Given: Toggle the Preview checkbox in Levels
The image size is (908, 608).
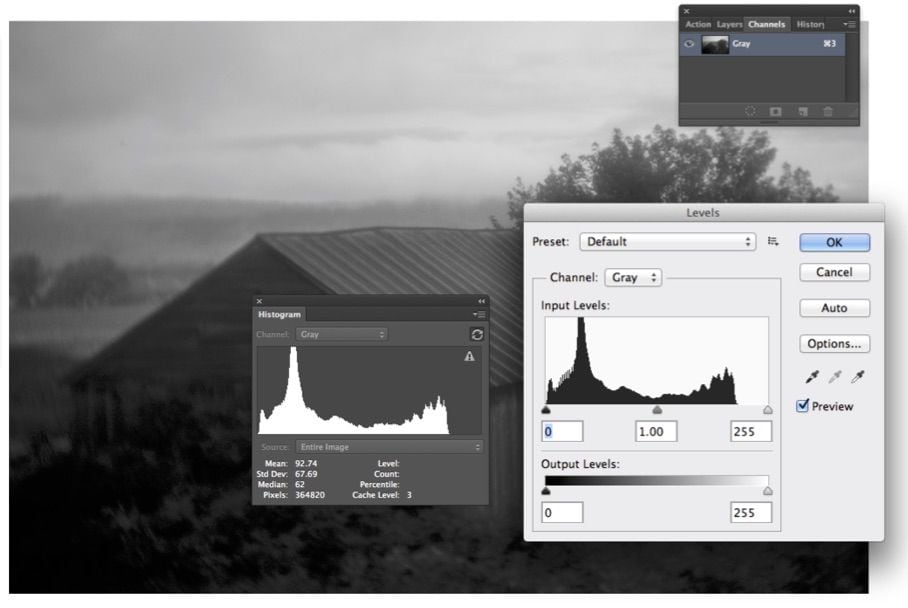Looking at the screenshot, I should 803,406.
